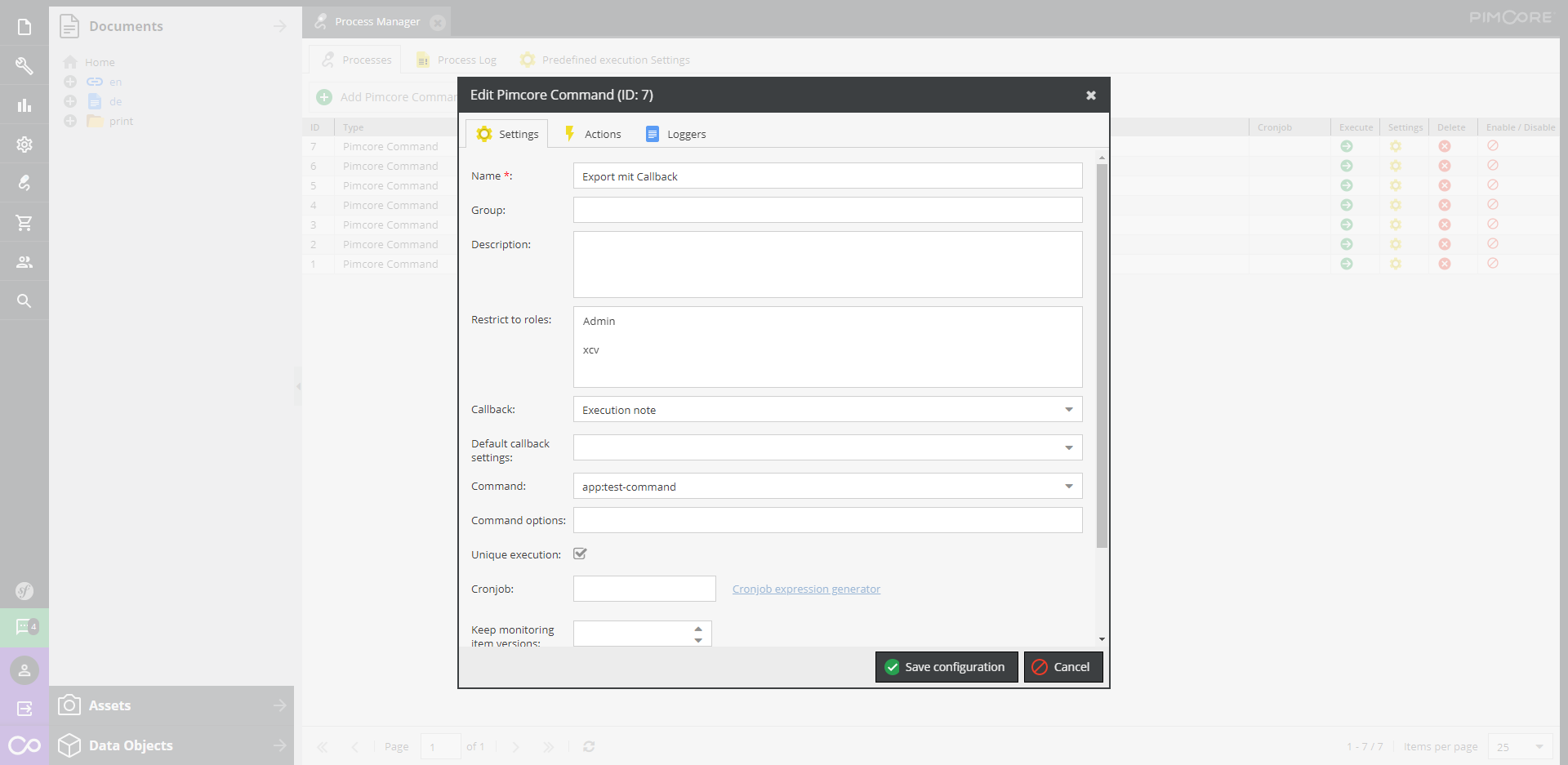Open the Ecommerce cart sidebar icon
Viewport: 1568px width, 765px height.
[24, 222]
